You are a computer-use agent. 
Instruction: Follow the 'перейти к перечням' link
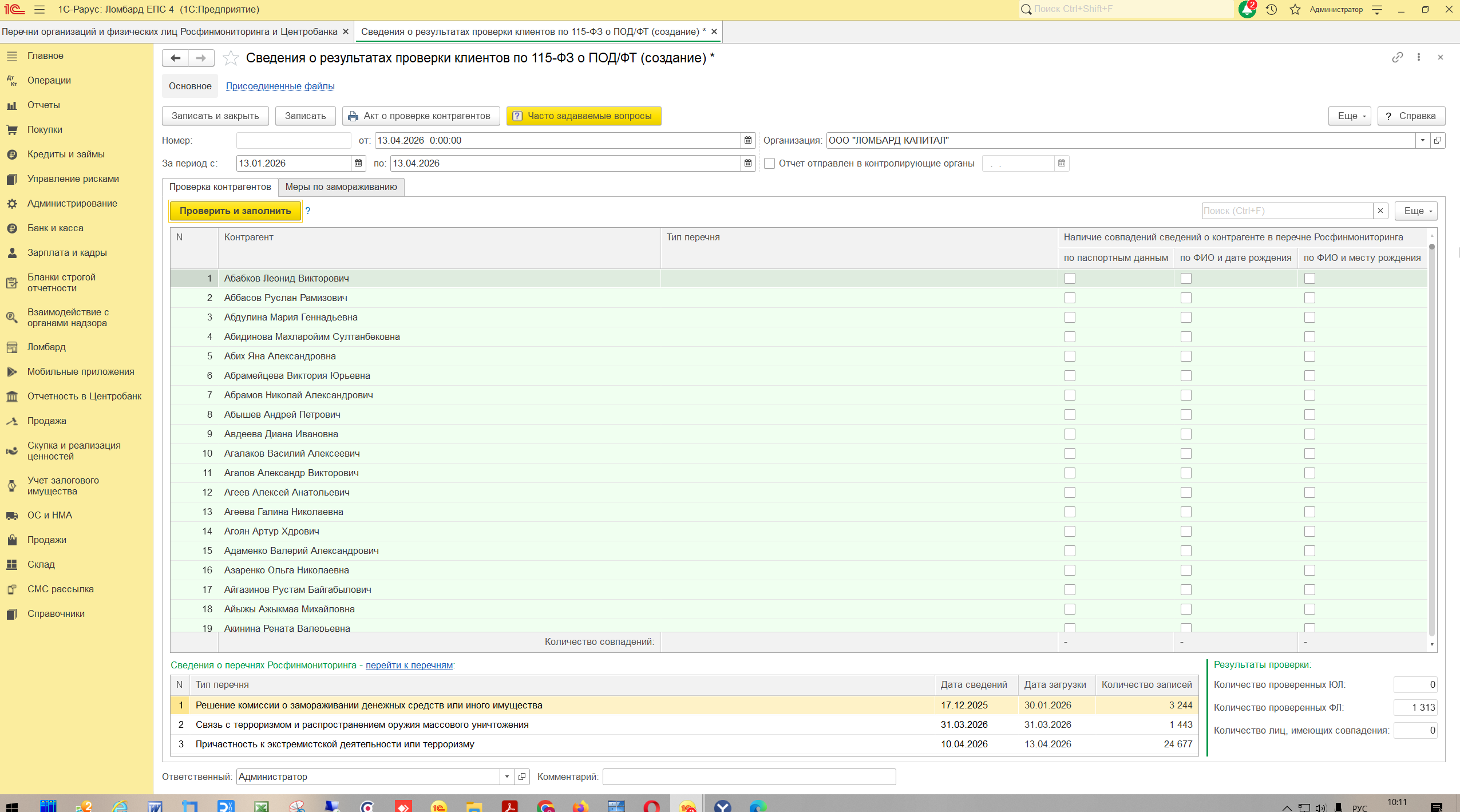pos(409,665)
